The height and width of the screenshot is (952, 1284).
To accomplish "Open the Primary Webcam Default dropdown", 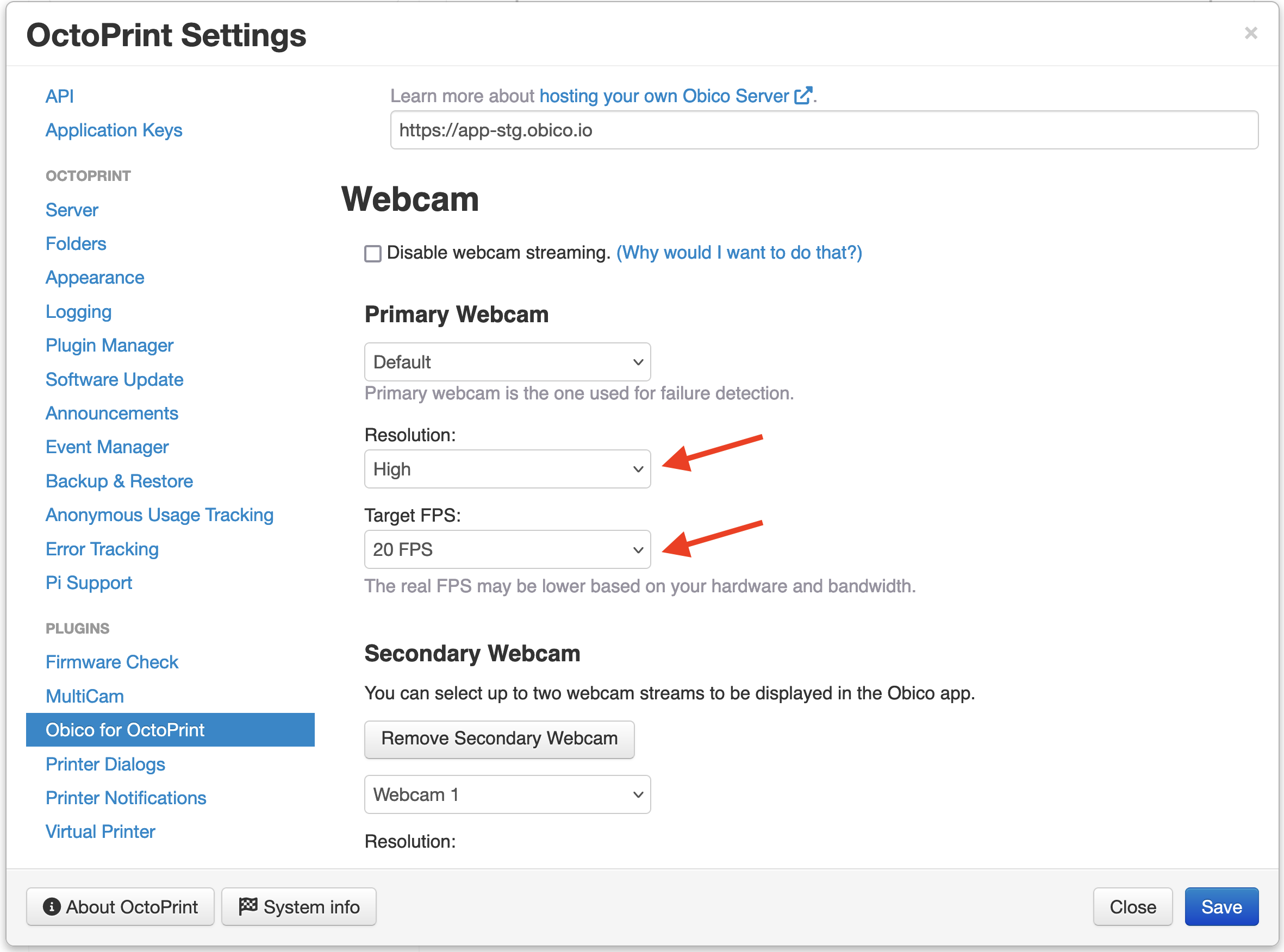I will click(x=507, y=362).
